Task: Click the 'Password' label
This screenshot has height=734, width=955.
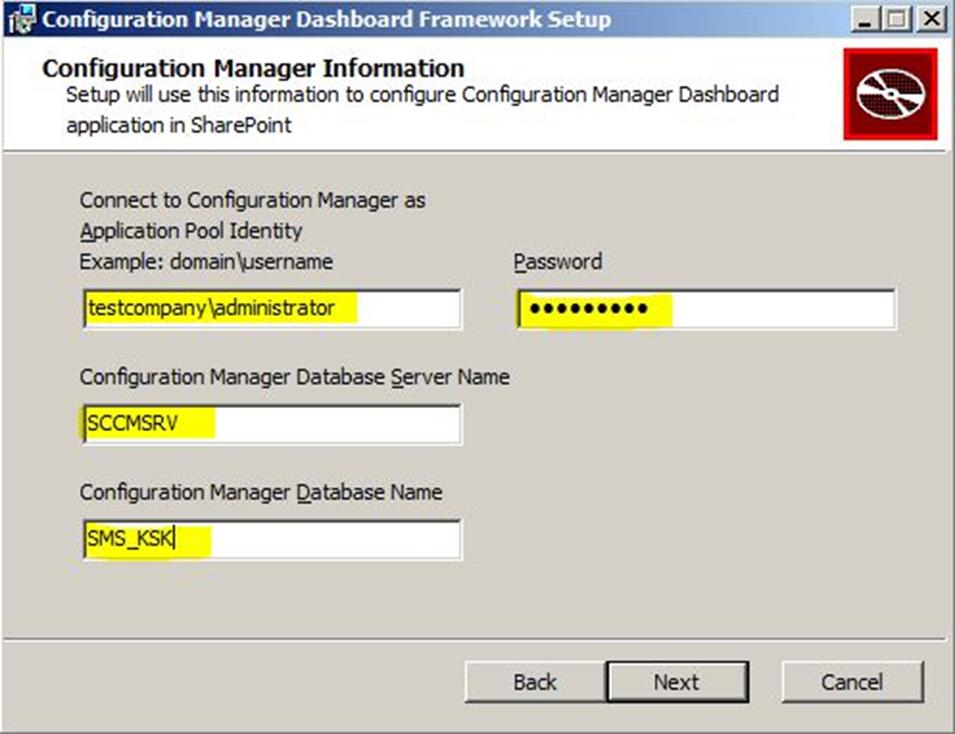Action: [x=558, y=262]
